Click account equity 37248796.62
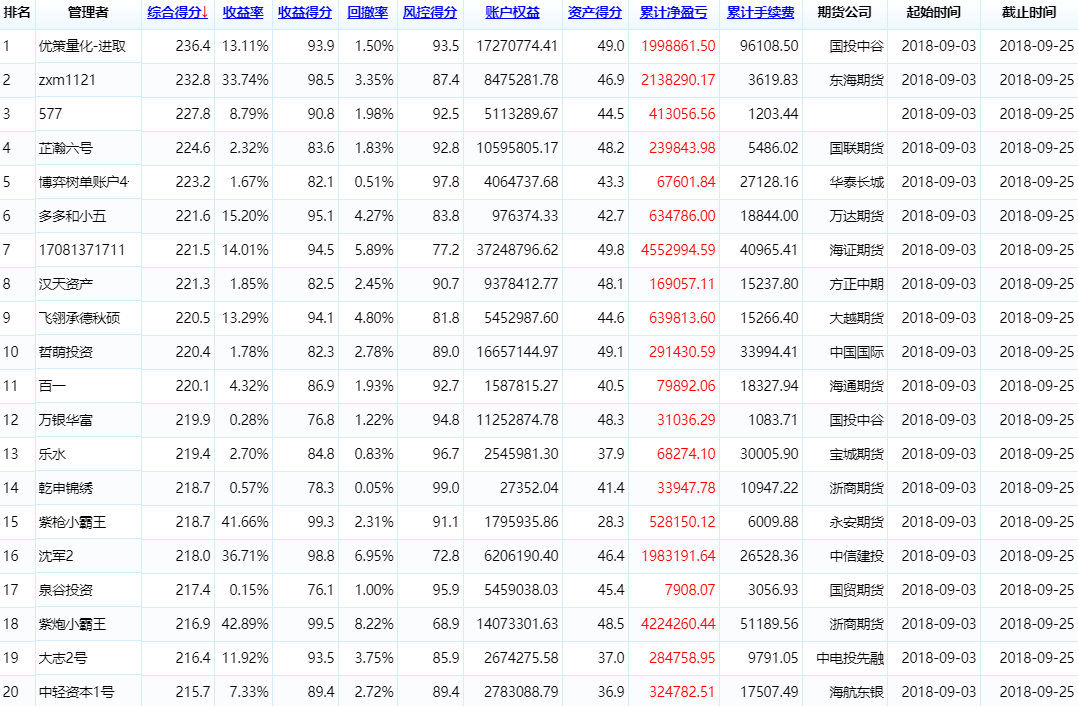 click(517, 250)
